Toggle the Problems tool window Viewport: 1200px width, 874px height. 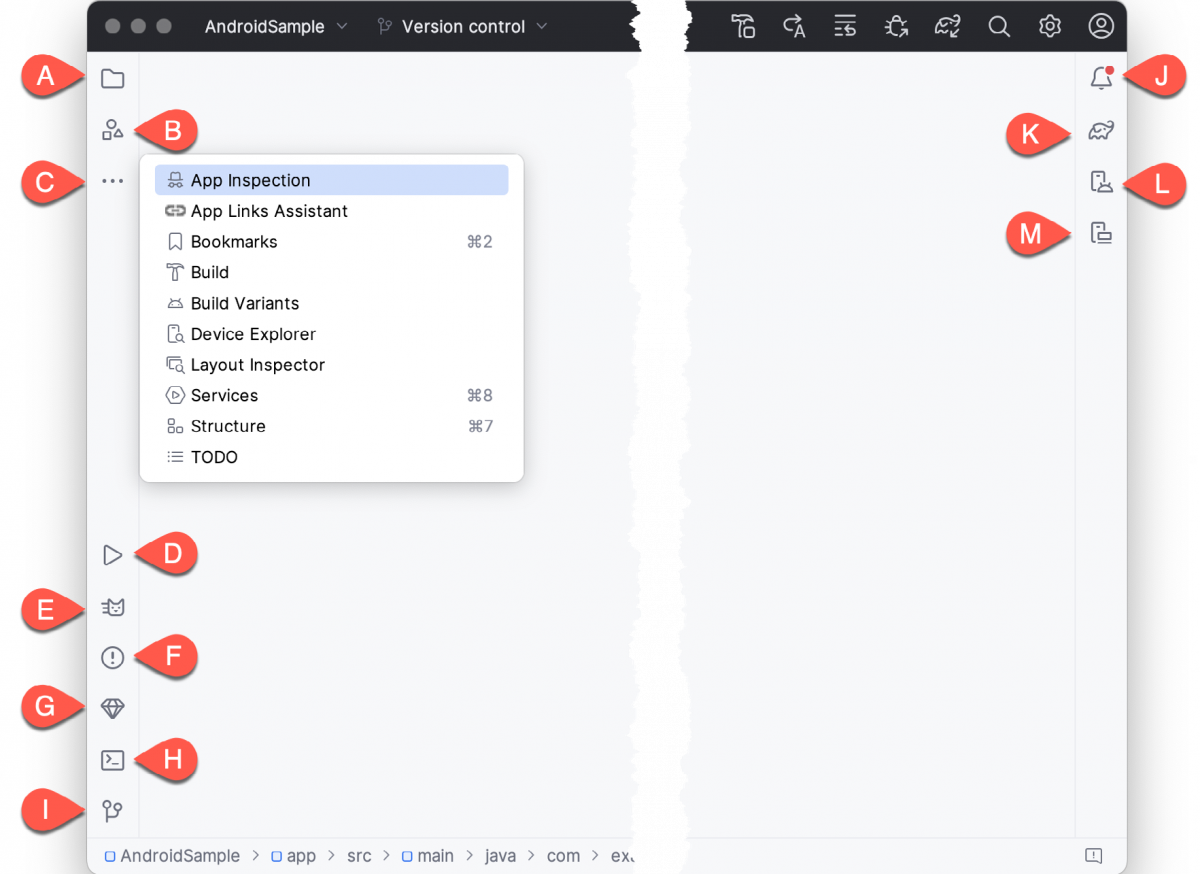(x=112, y=657)
